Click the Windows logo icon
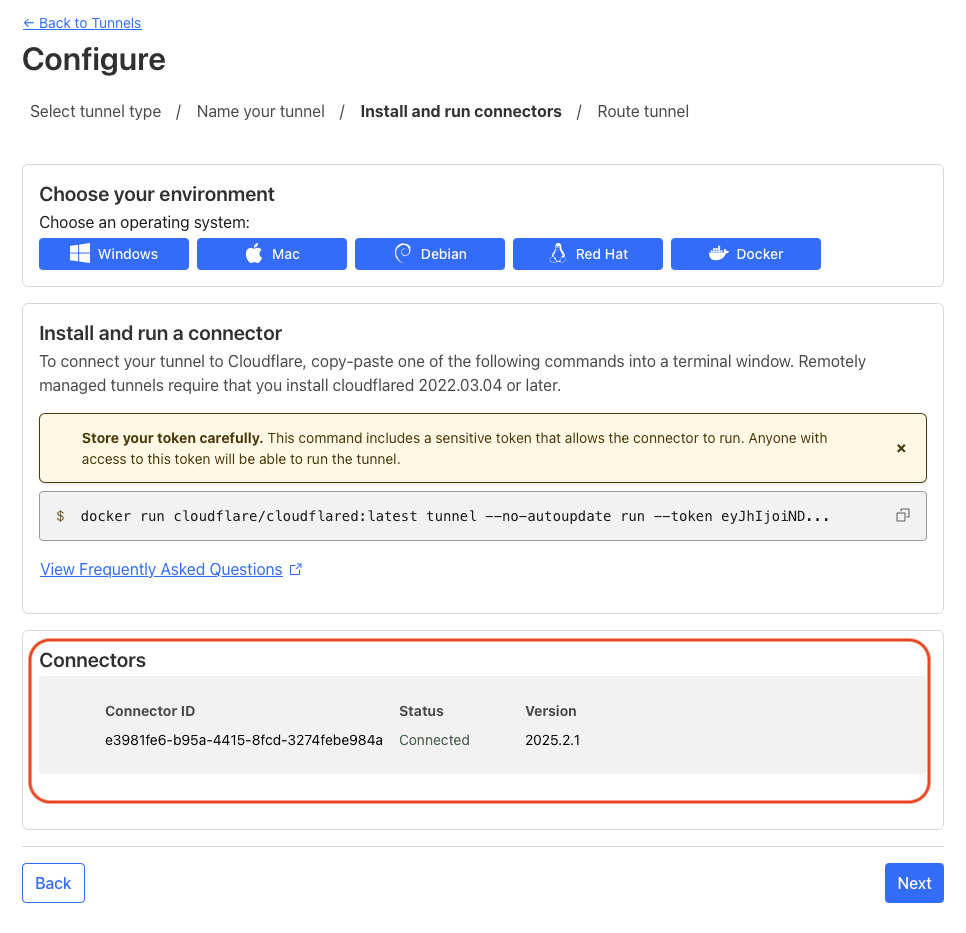 click(x=80, y=254)
